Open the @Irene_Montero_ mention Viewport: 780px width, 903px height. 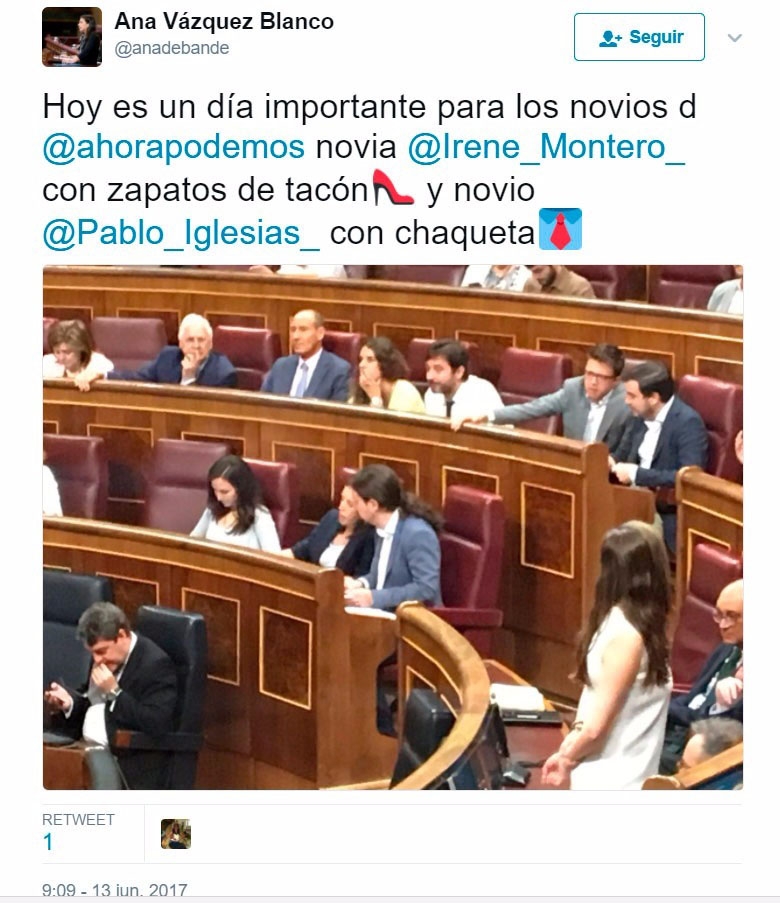[x=547, y=147]
